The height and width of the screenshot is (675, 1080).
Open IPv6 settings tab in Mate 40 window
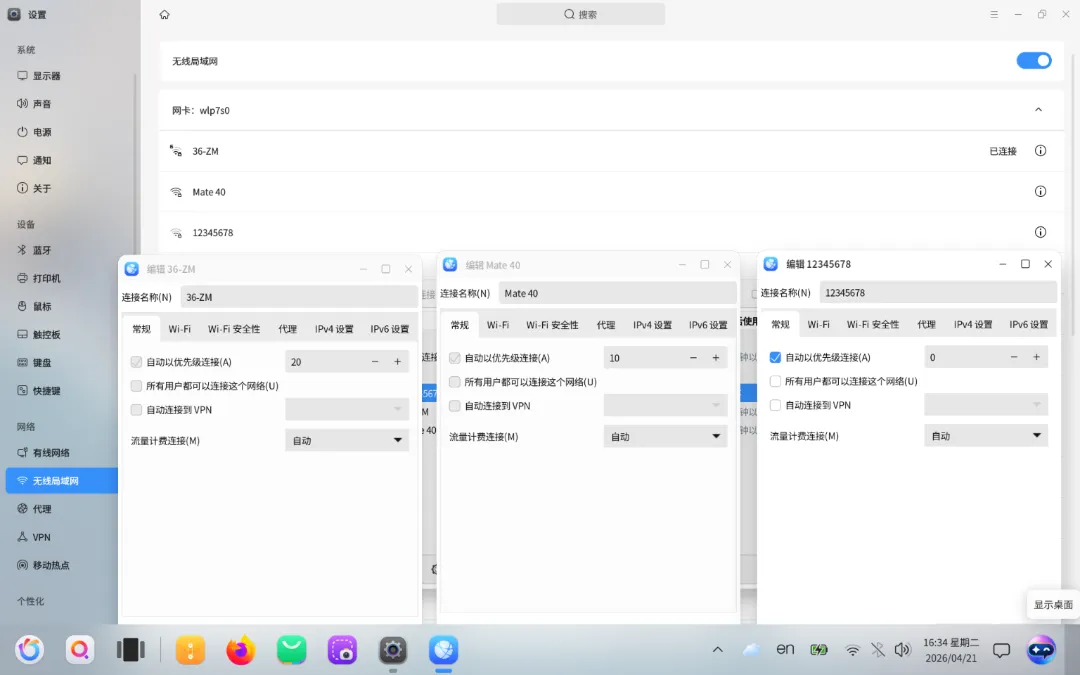coord(708,325)
